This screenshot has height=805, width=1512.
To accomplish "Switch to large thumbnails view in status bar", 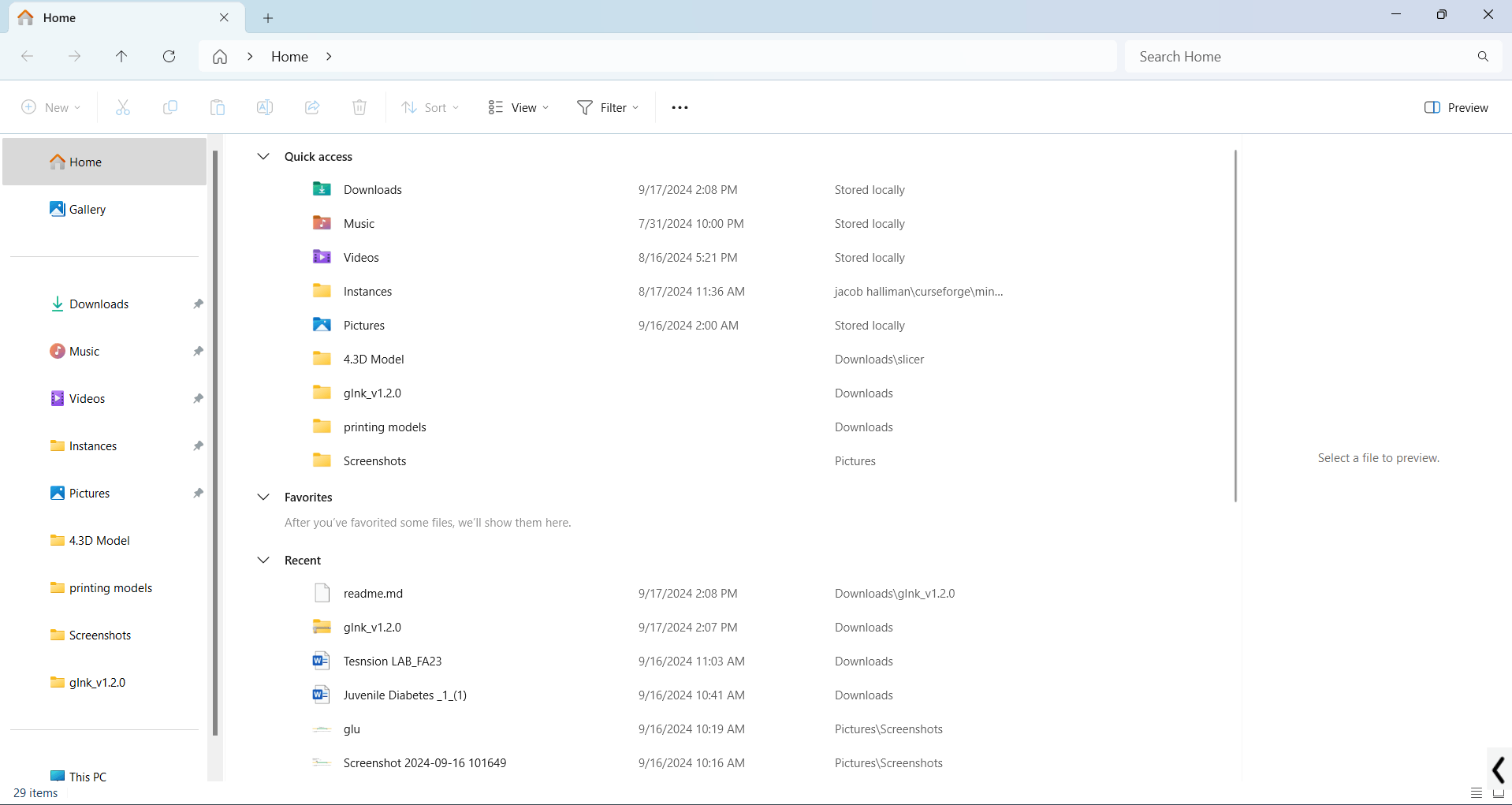I will pyautogui.click(x=1499, y=793).
